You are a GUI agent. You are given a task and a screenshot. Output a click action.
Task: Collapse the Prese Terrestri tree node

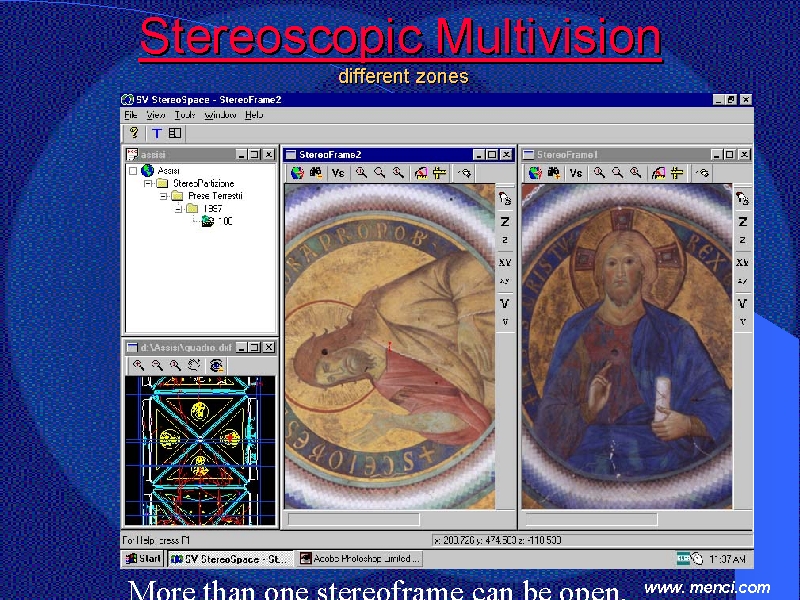[163, 196]
